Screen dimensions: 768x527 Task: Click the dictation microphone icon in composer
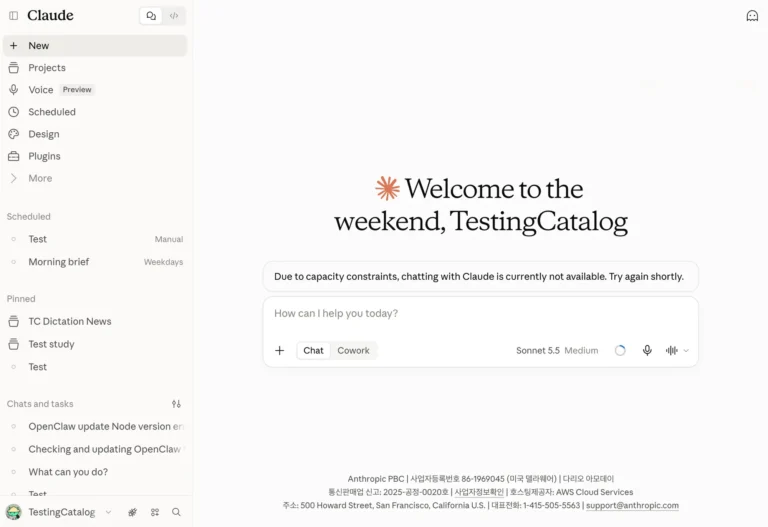pyautogui.click(x=647, y=350)
